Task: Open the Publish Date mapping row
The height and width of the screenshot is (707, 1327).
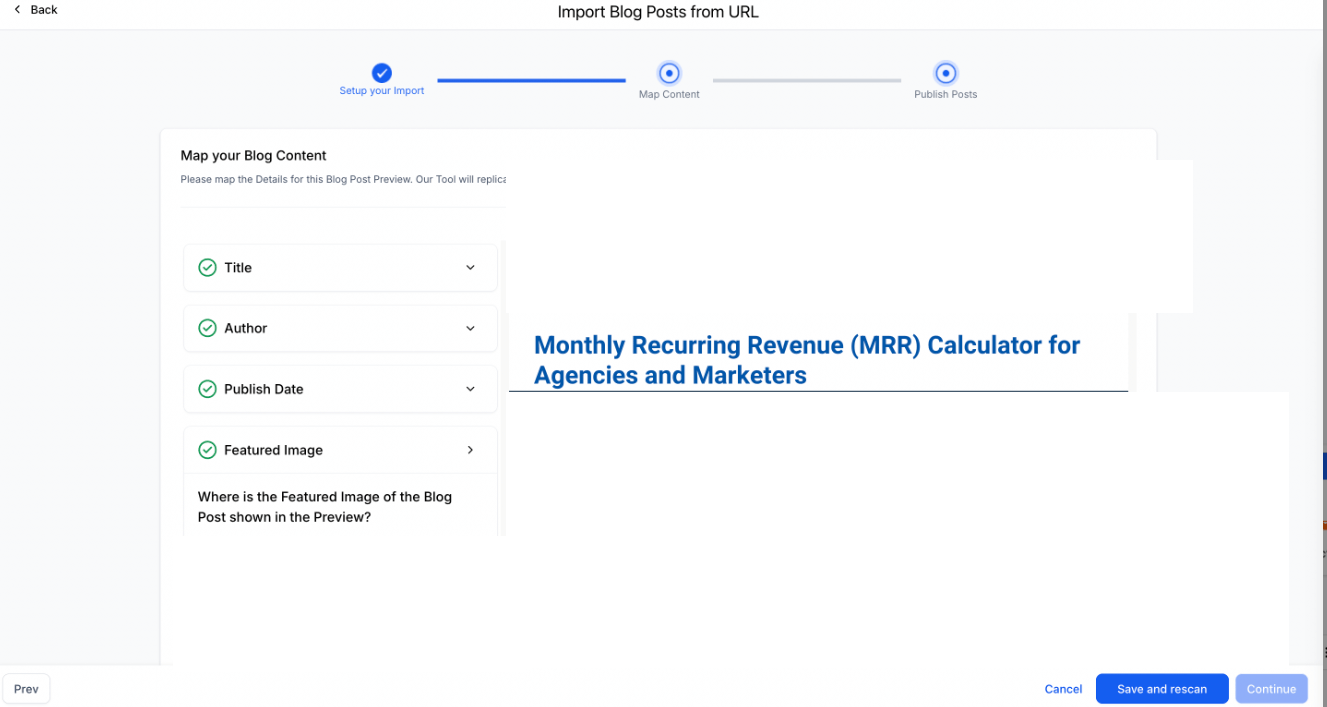Action: pyautogui.click(x=340, y=389)
